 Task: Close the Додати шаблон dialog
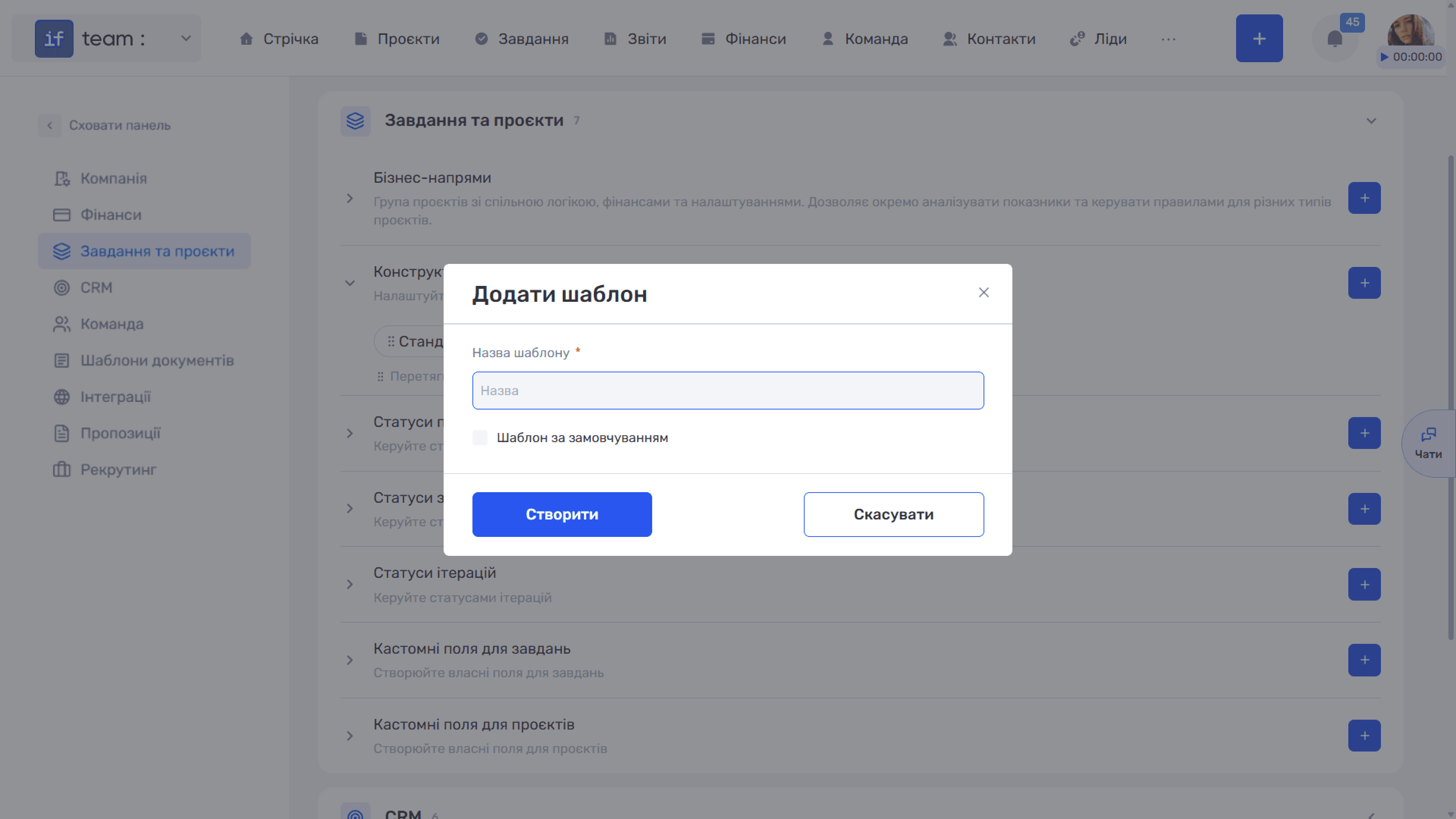tap(984, 292)
